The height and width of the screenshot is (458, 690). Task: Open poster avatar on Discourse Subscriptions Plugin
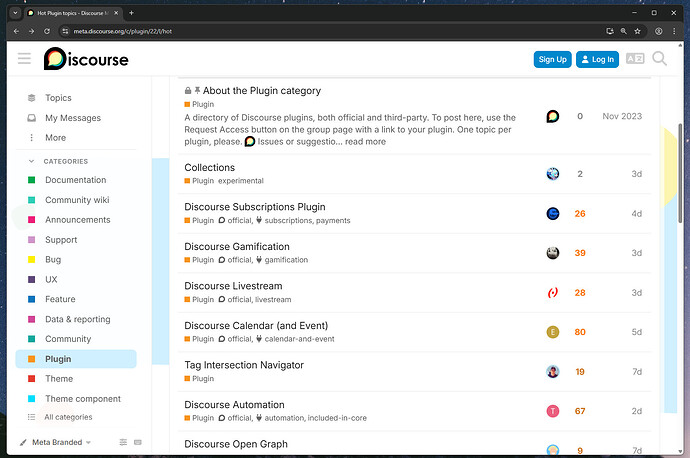point(553,213)
